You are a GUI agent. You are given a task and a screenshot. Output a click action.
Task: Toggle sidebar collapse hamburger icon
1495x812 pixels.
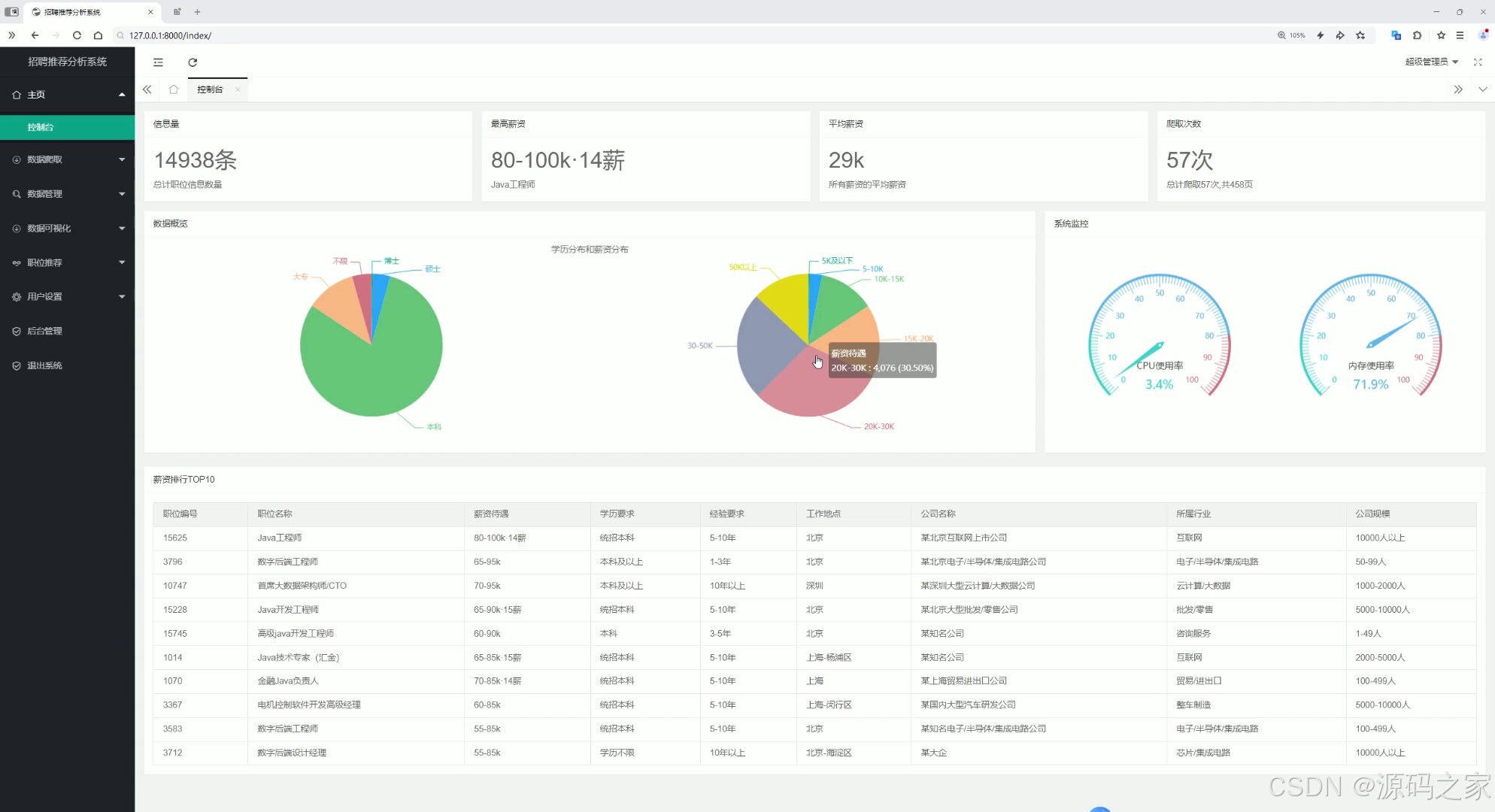click(x=158, y=62)
